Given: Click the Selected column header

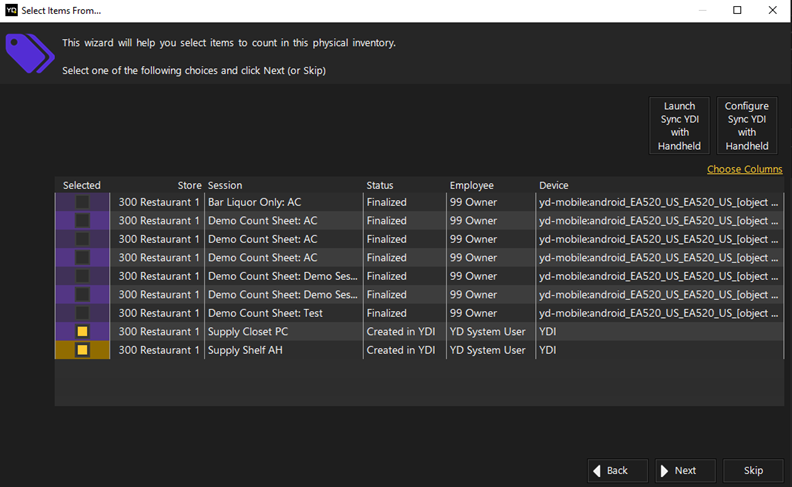Looking at the screenshot, I should [82, 185].
